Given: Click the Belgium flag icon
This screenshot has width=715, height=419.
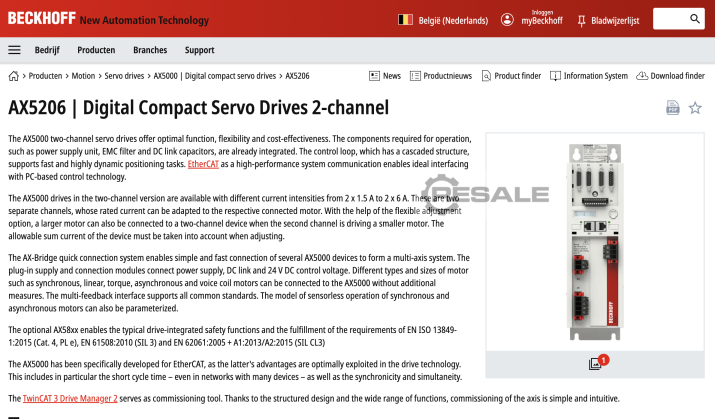Looking at the screenshot, I should tap(405, 20).
